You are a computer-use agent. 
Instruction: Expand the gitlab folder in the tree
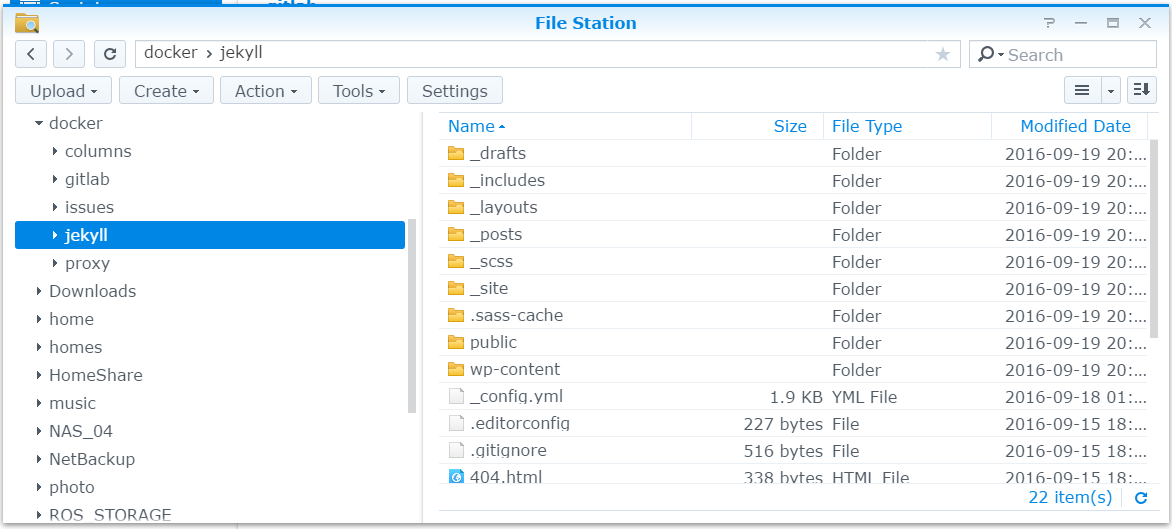coord(55,179)
